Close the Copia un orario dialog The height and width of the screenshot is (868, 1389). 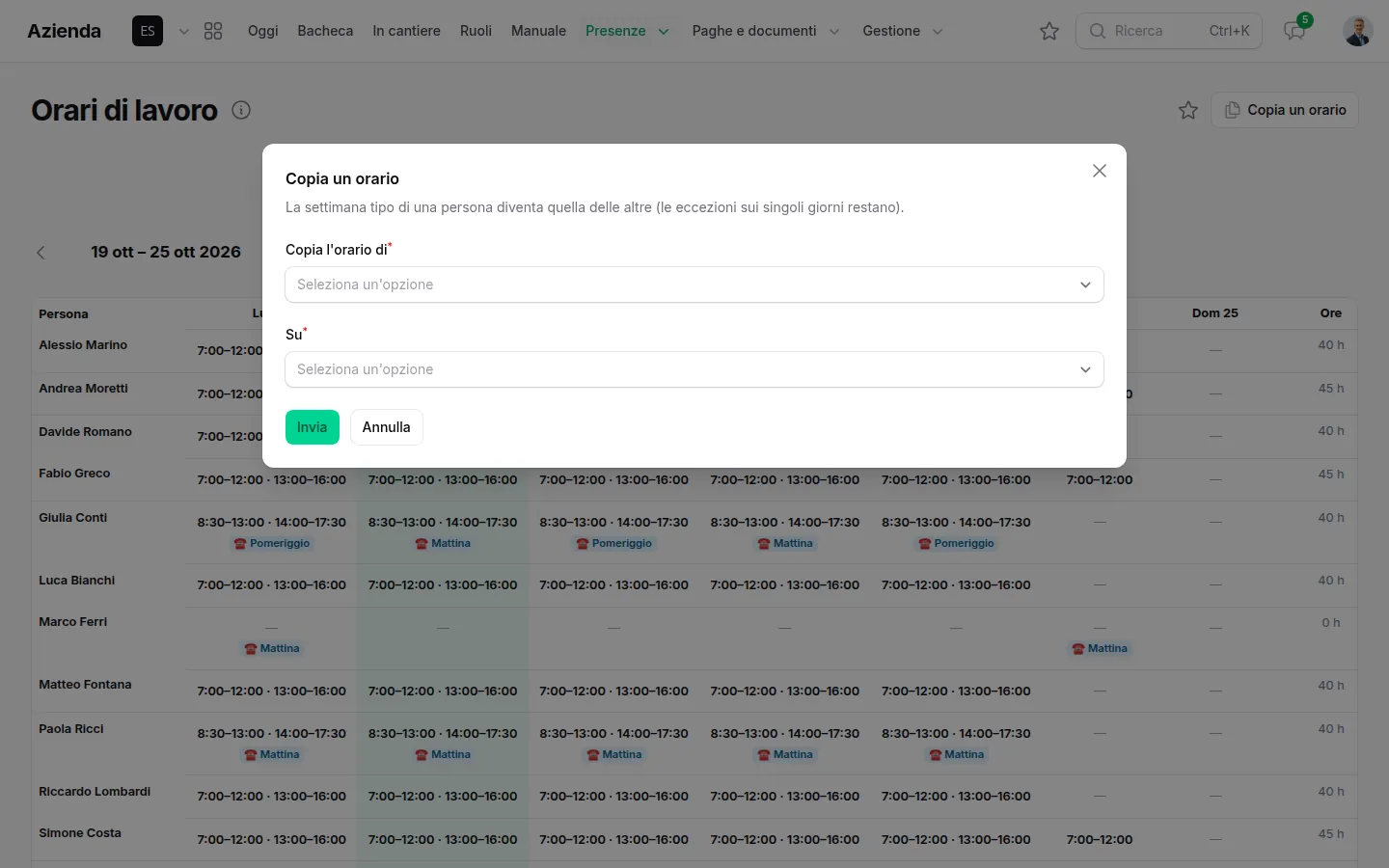coord(1099,171)
